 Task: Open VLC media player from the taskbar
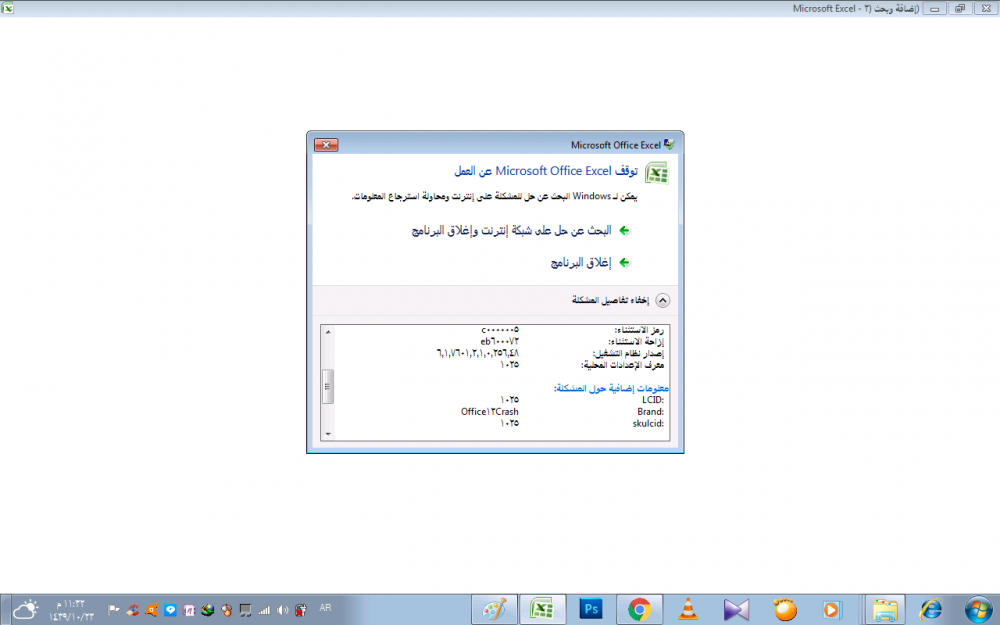688,609
